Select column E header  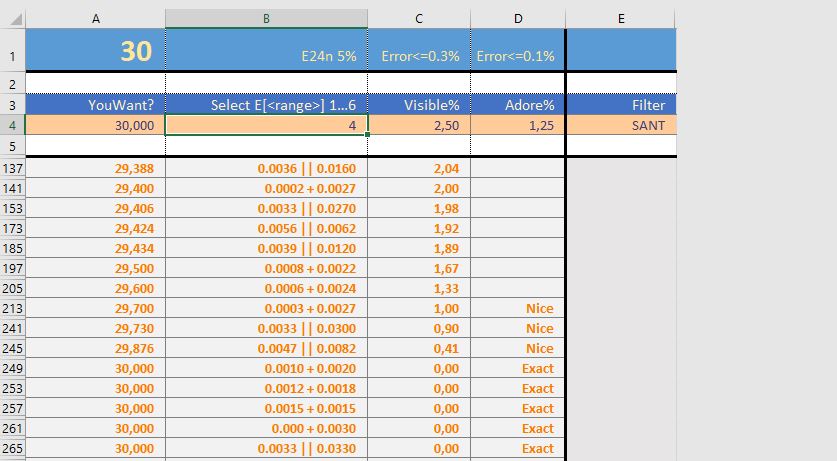[621, 19]
